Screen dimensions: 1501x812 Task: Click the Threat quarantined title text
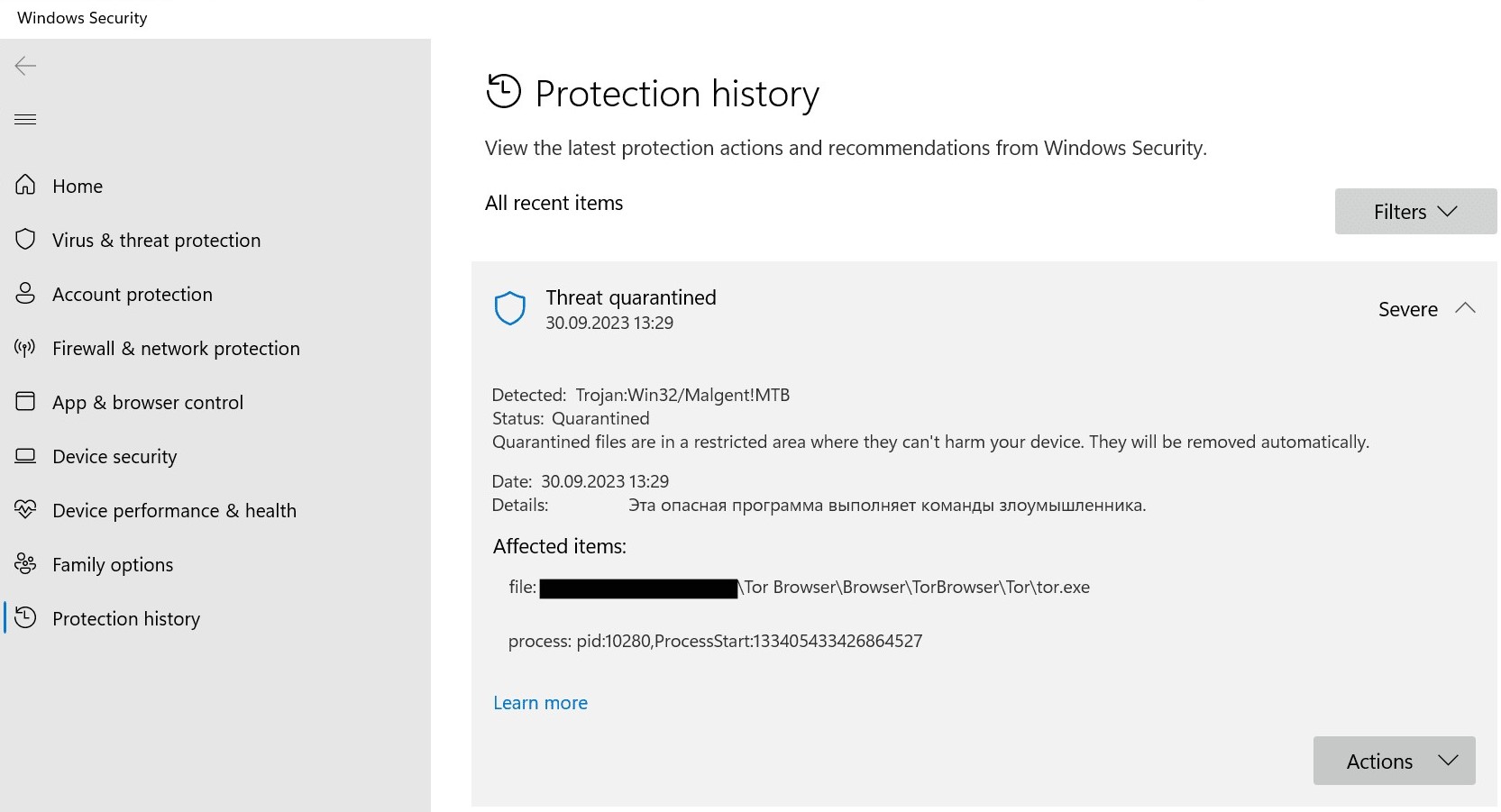[x=630, y=297]
